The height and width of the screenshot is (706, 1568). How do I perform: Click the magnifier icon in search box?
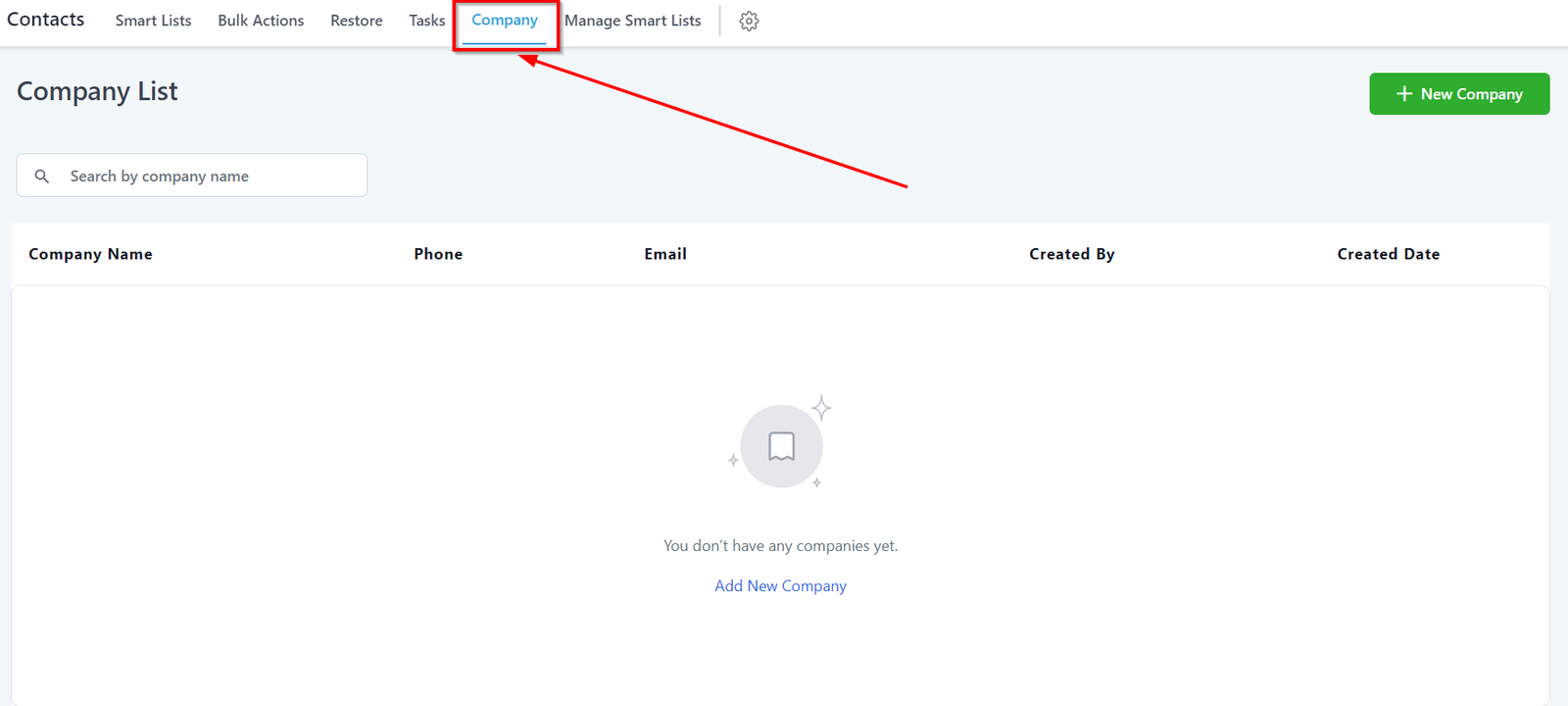(41, 176)
